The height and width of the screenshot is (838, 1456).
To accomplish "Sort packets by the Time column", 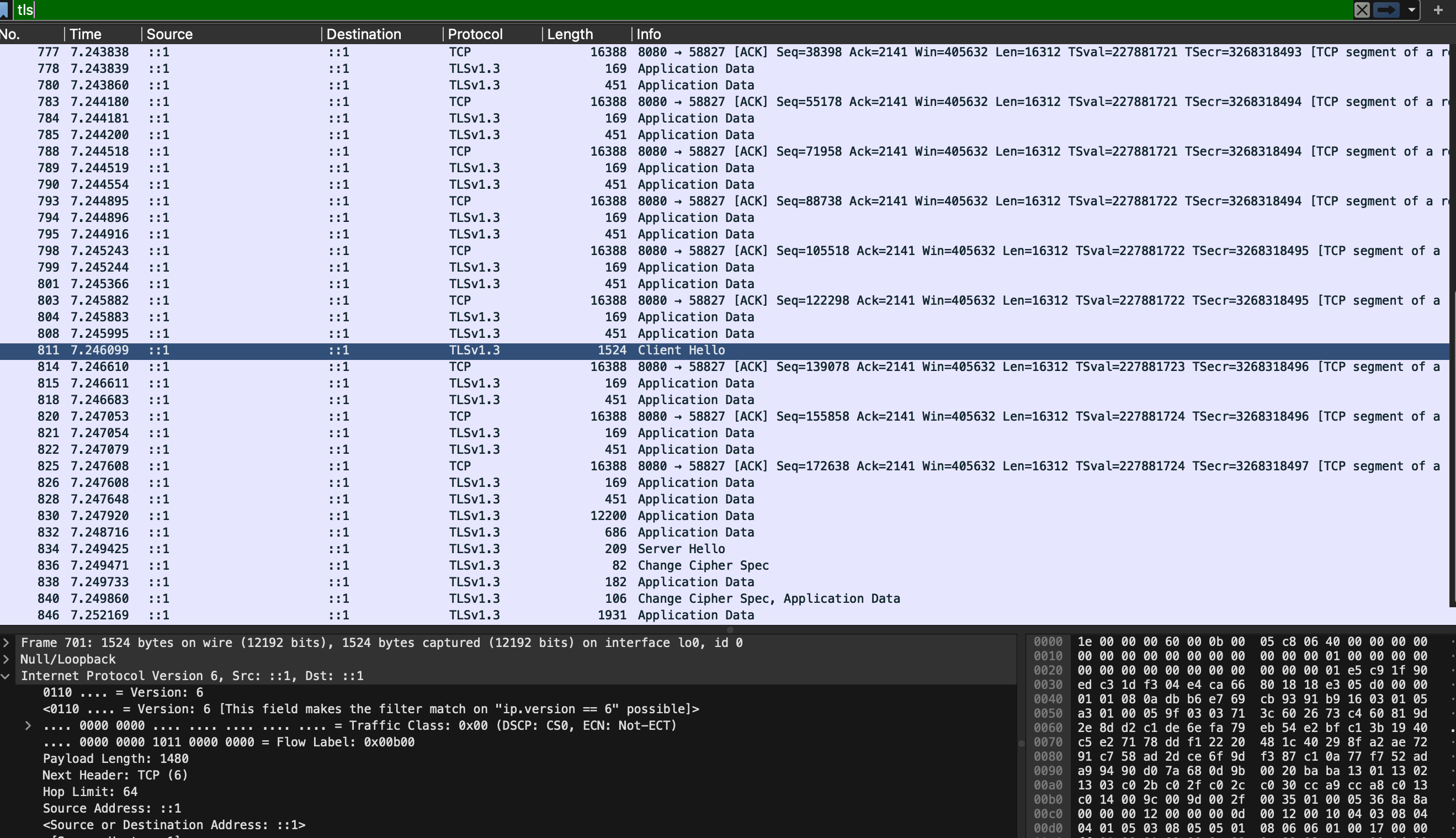I will pos(103,34).
